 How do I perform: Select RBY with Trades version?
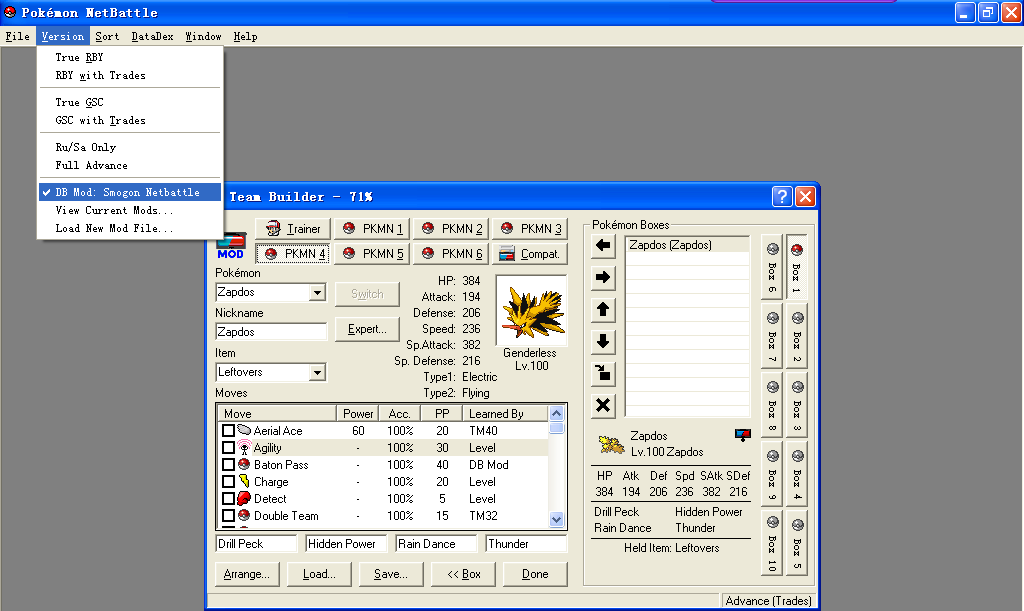coord(130,76)
